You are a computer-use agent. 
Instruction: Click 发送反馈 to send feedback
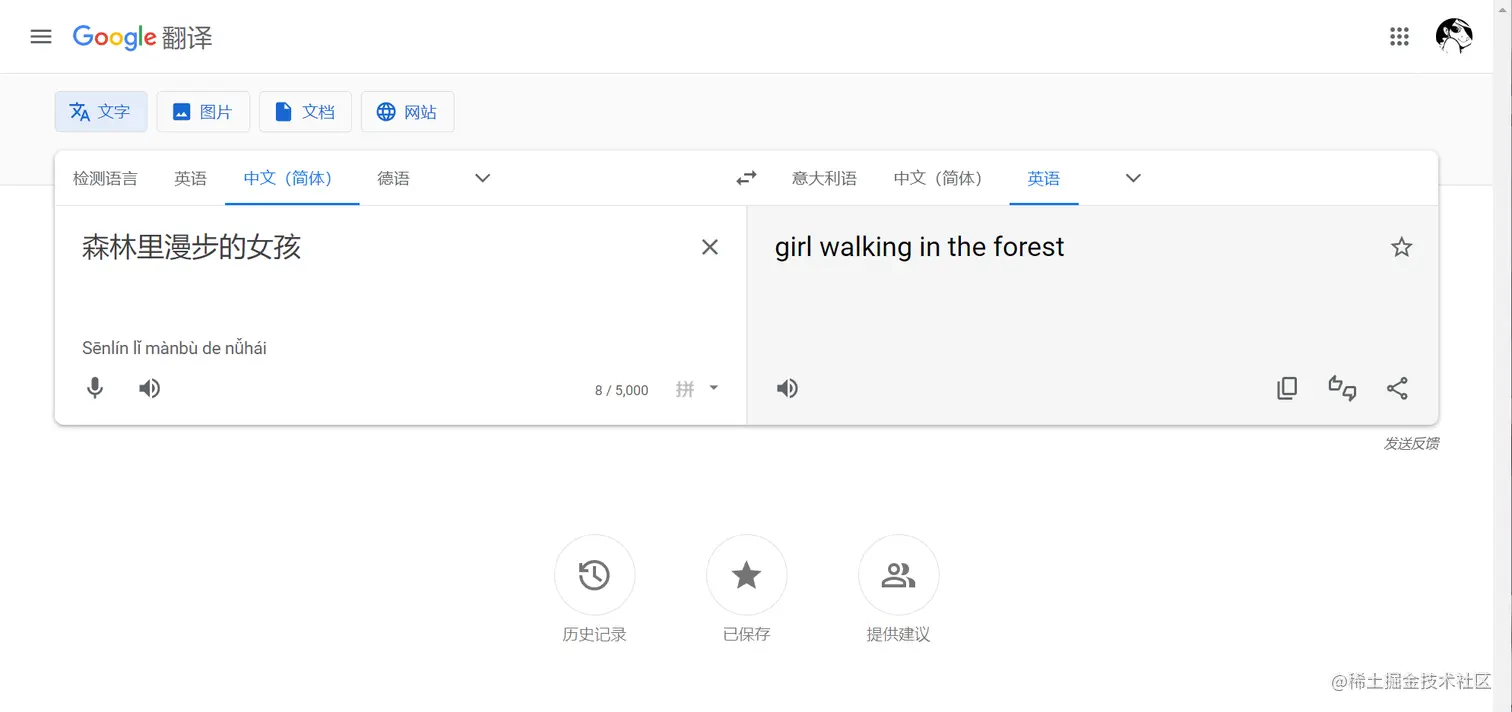click(x=1411, y=443)
